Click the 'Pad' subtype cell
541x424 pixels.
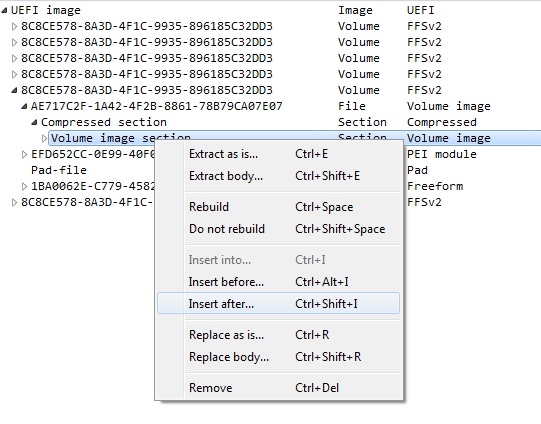coord(417,170)
